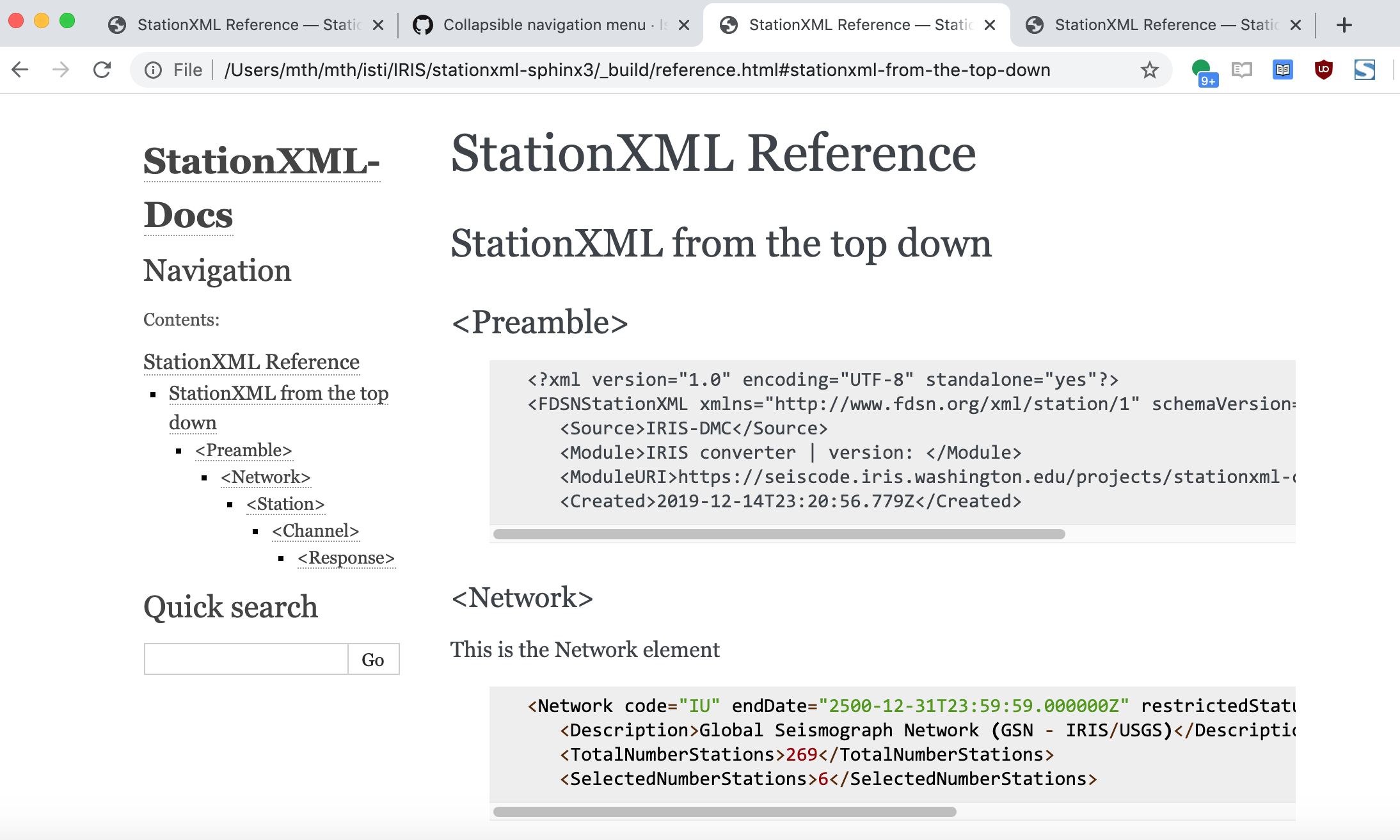Bookmark page with star icon

click(1149, 70)
